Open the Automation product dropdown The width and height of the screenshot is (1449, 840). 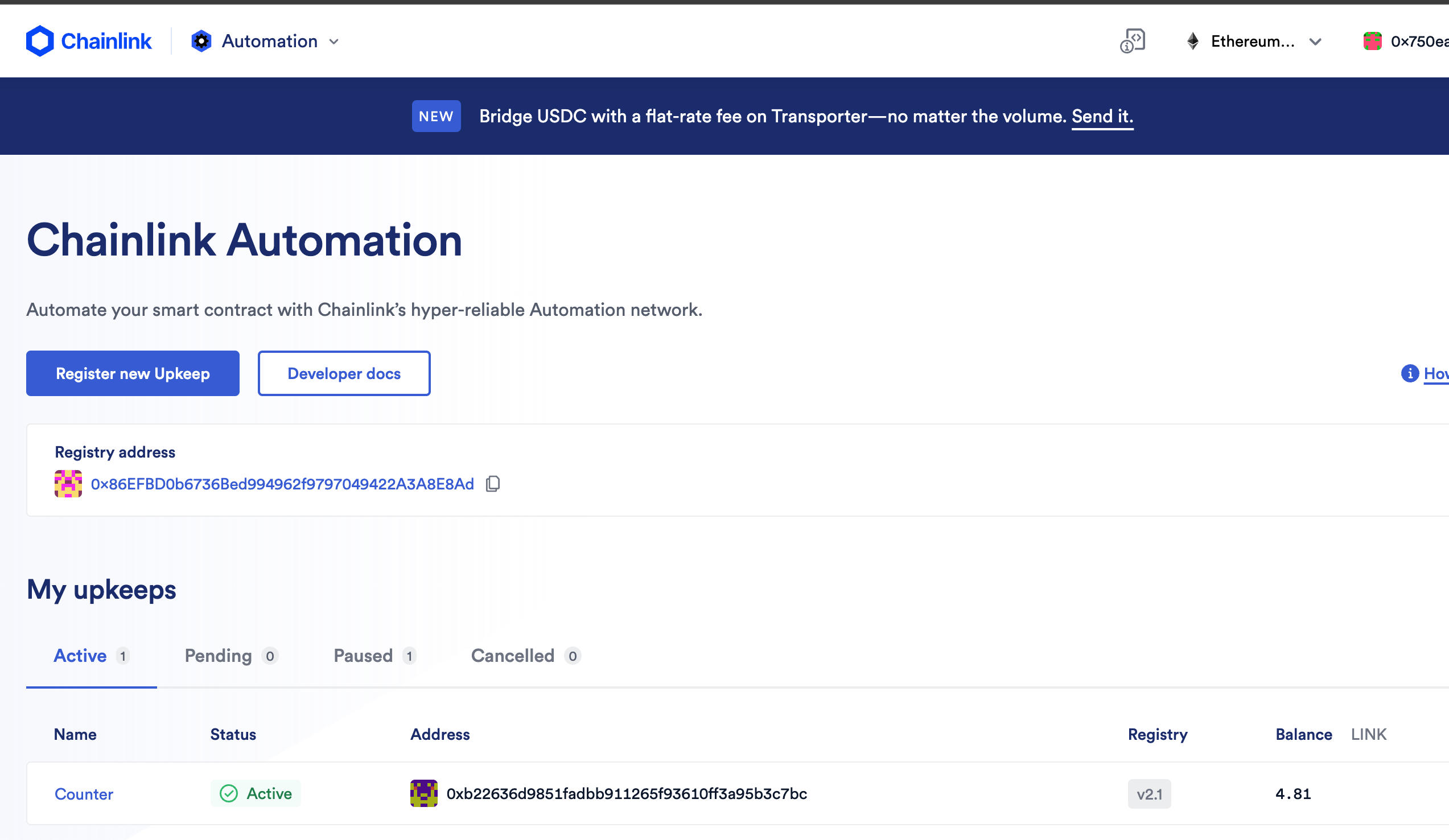coord(265,41)
